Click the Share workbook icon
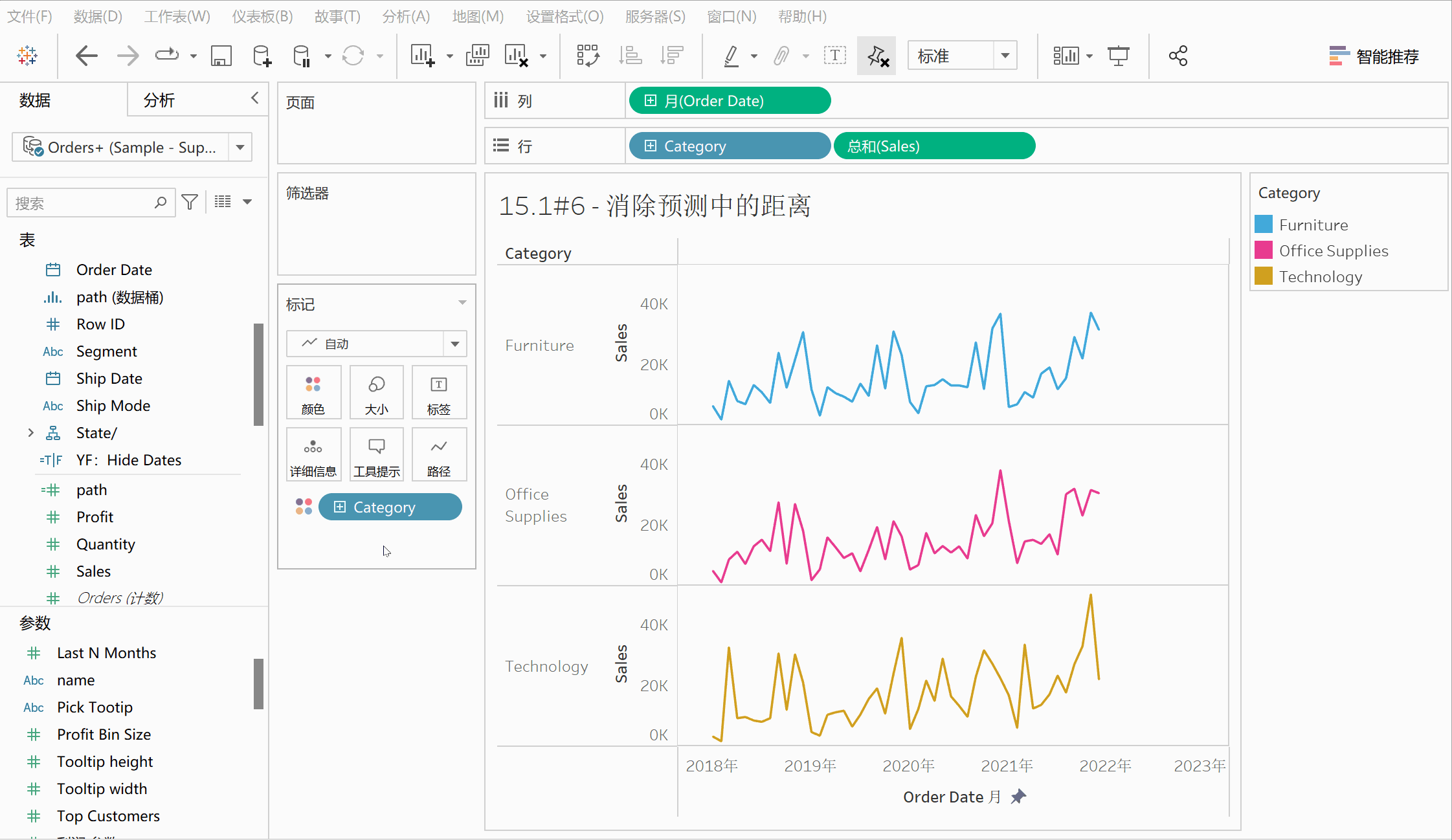Image resolution: width=1452 pixels, height=840 pixels. [x=1178, y=56]
